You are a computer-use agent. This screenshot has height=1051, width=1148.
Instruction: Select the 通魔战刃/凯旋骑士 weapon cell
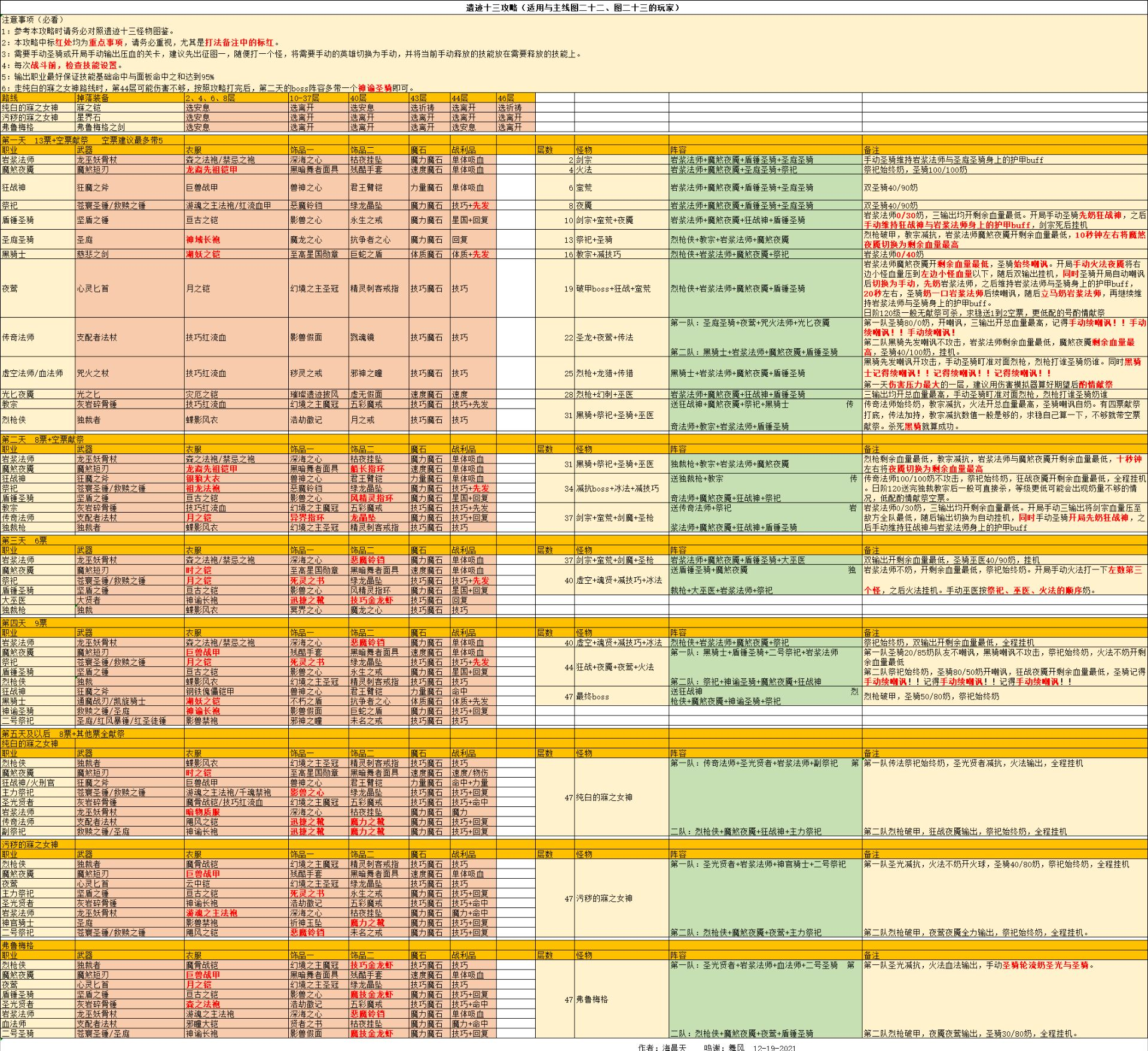[x=111, y=701]
